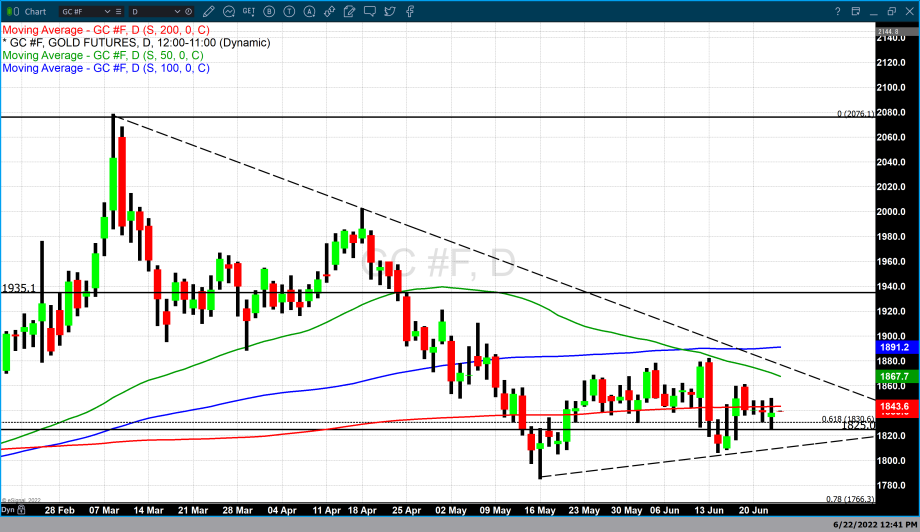Share chart via Twitter icon

[x=389, y=11]
